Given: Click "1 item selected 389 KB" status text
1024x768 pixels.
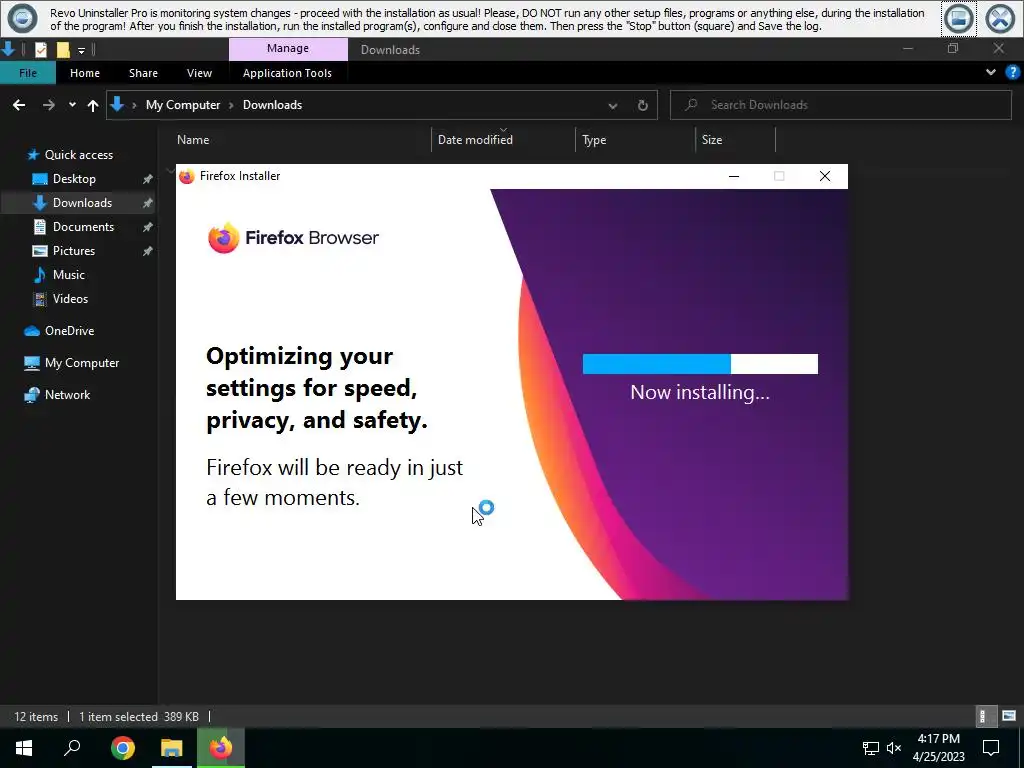Looking at the screenshot, I should pyautogui.click(x=138, y=717).
